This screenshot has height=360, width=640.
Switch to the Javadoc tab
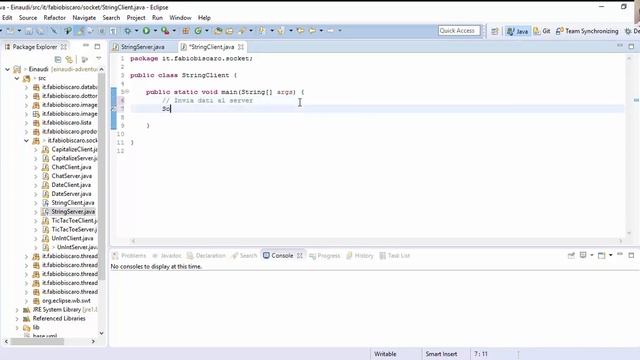(x=167, y=256)
